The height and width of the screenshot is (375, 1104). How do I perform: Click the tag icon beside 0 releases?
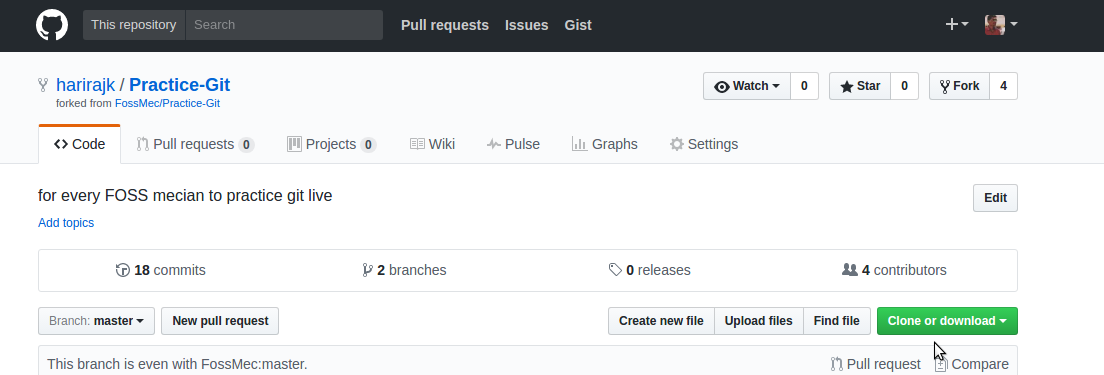[x=615, y=270]
